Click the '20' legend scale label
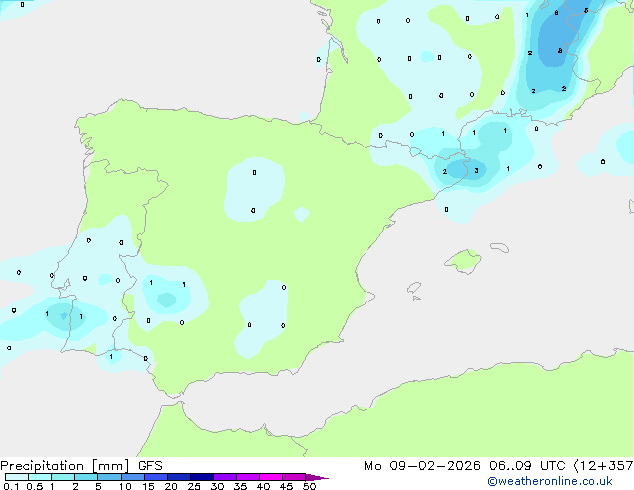The height and width of the screenshot is (490, 634). [171, 486]
